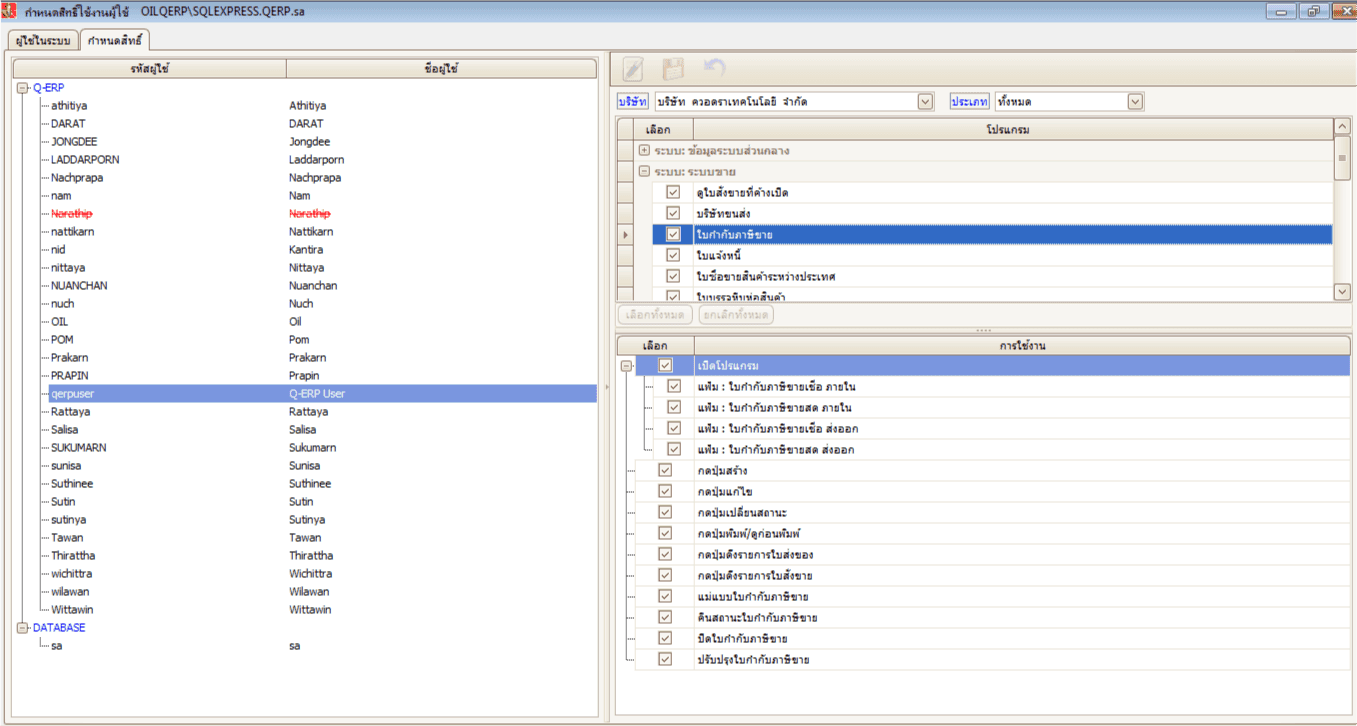Click the floppy disk save icon

point(673,69)
